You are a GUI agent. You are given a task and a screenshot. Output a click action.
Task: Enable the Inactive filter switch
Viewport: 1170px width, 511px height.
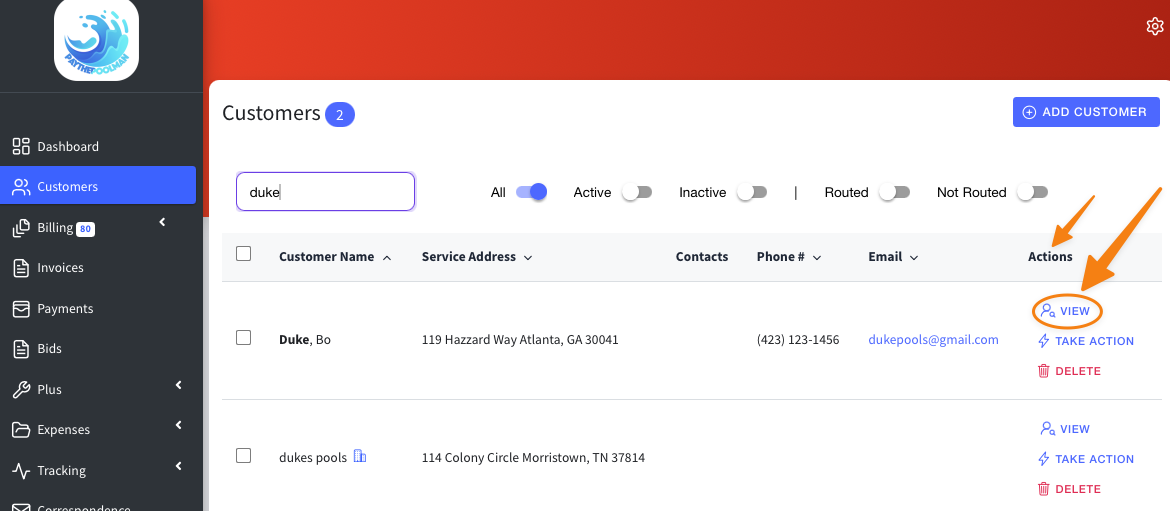click(752, 192)
